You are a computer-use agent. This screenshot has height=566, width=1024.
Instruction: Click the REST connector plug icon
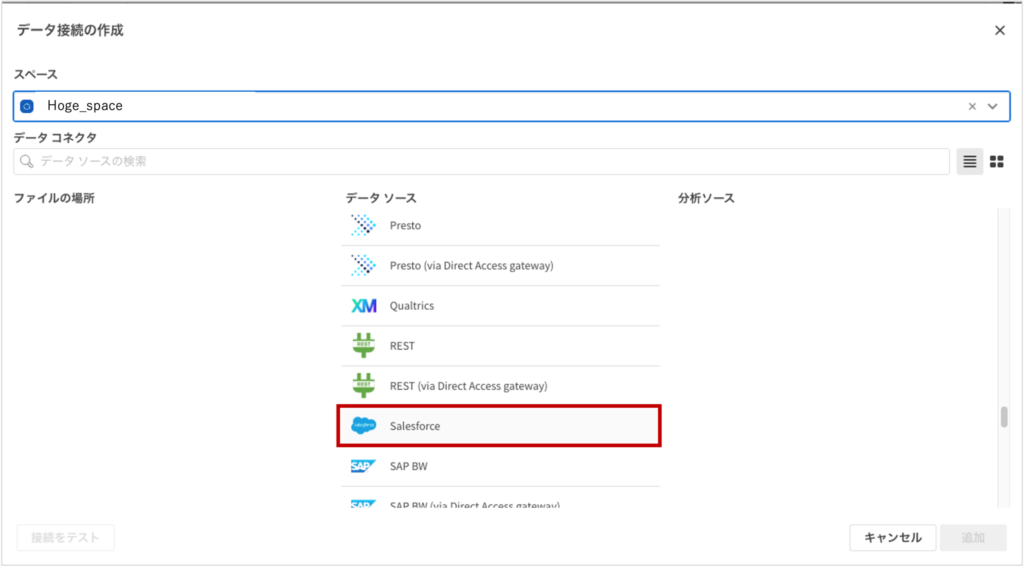coord(364,345)
